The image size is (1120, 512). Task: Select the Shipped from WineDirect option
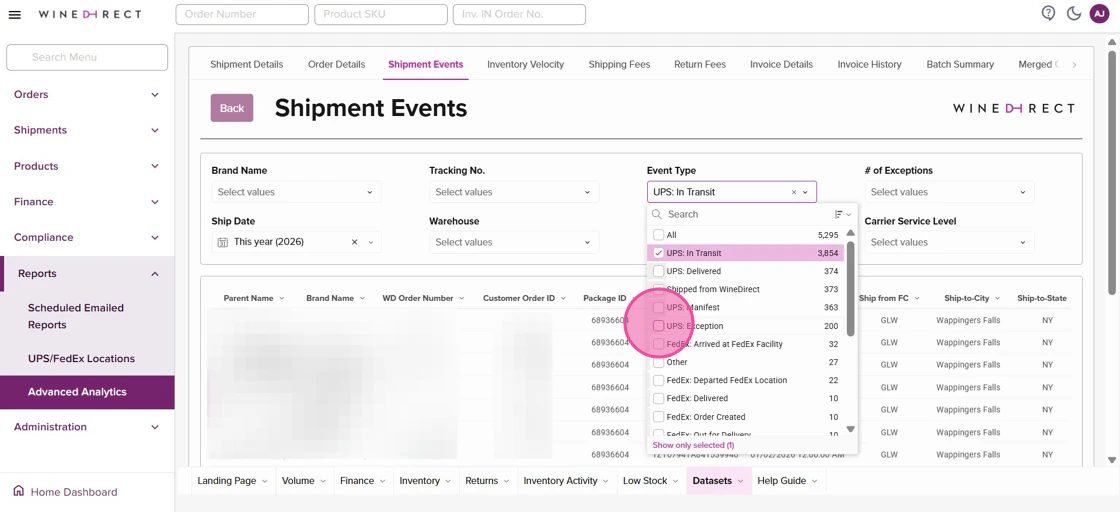coord(746,289)
